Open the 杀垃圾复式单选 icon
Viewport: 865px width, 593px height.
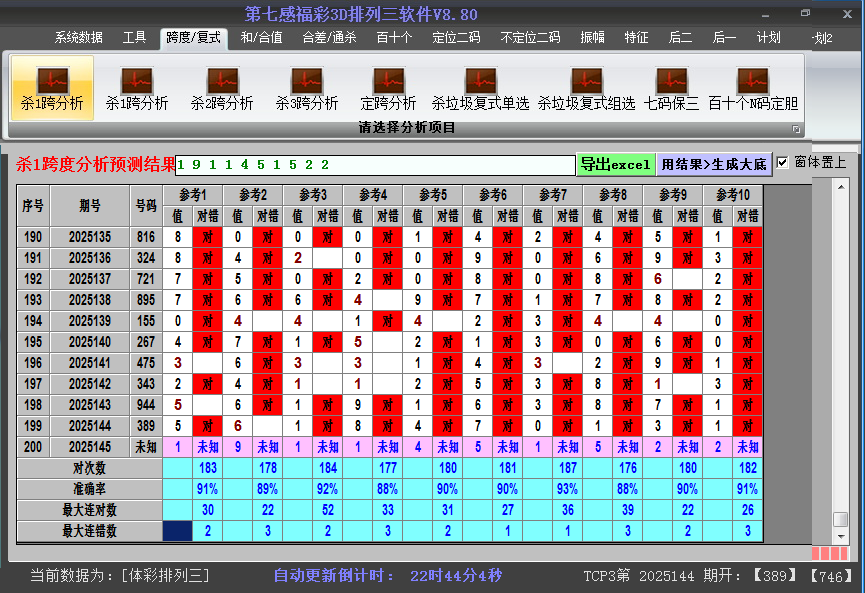pos(480,88)
